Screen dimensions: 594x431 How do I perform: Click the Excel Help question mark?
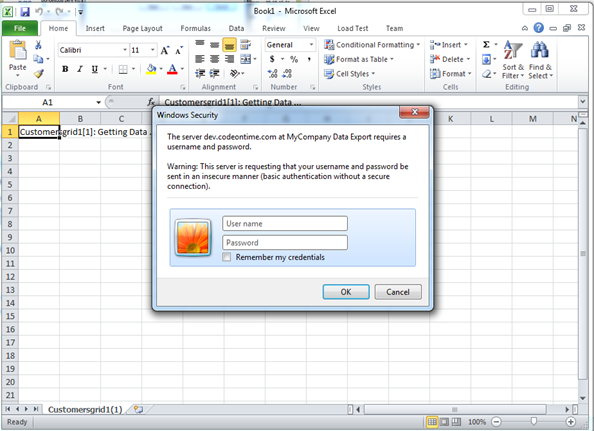click(538, 28)
